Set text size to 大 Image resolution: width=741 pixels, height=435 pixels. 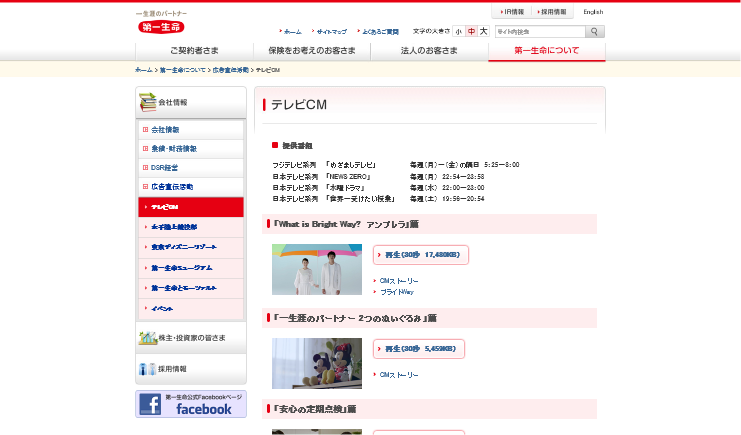(x=483, y=32)
